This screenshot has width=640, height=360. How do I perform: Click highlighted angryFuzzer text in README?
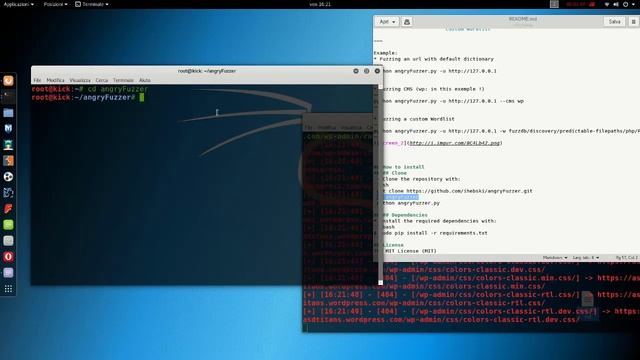coord(401,197)
